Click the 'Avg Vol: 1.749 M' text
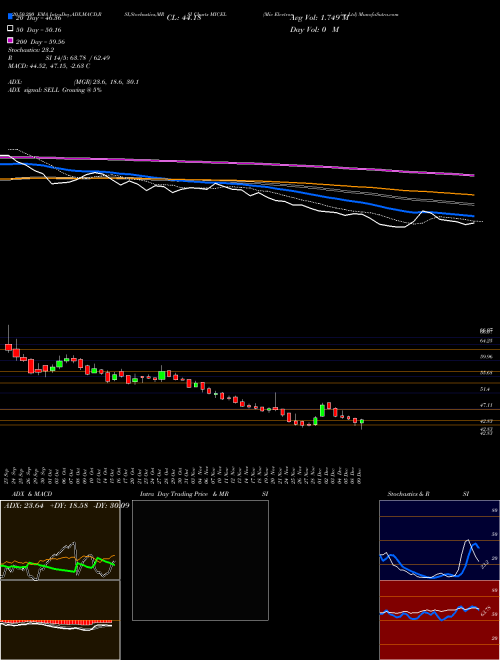500x660 pixels. [319, 18]
